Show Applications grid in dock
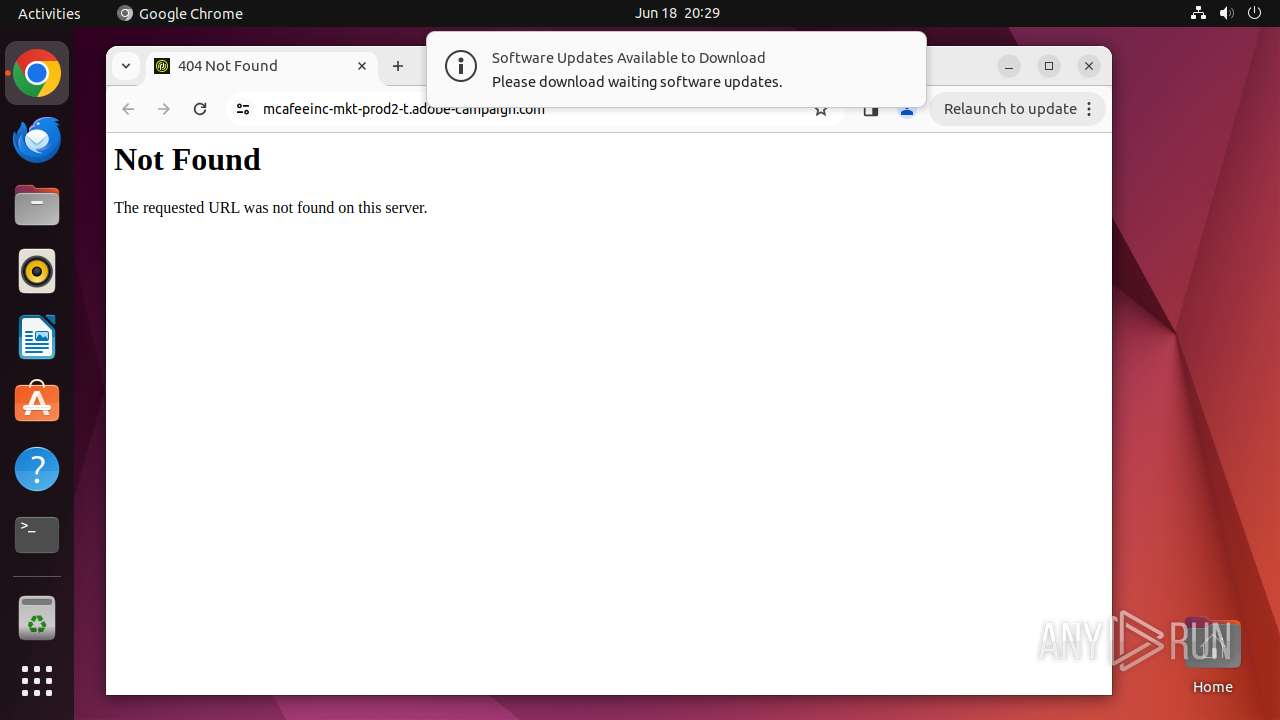The width and height of the screenshot is (1280, 720). click(37, 681)
